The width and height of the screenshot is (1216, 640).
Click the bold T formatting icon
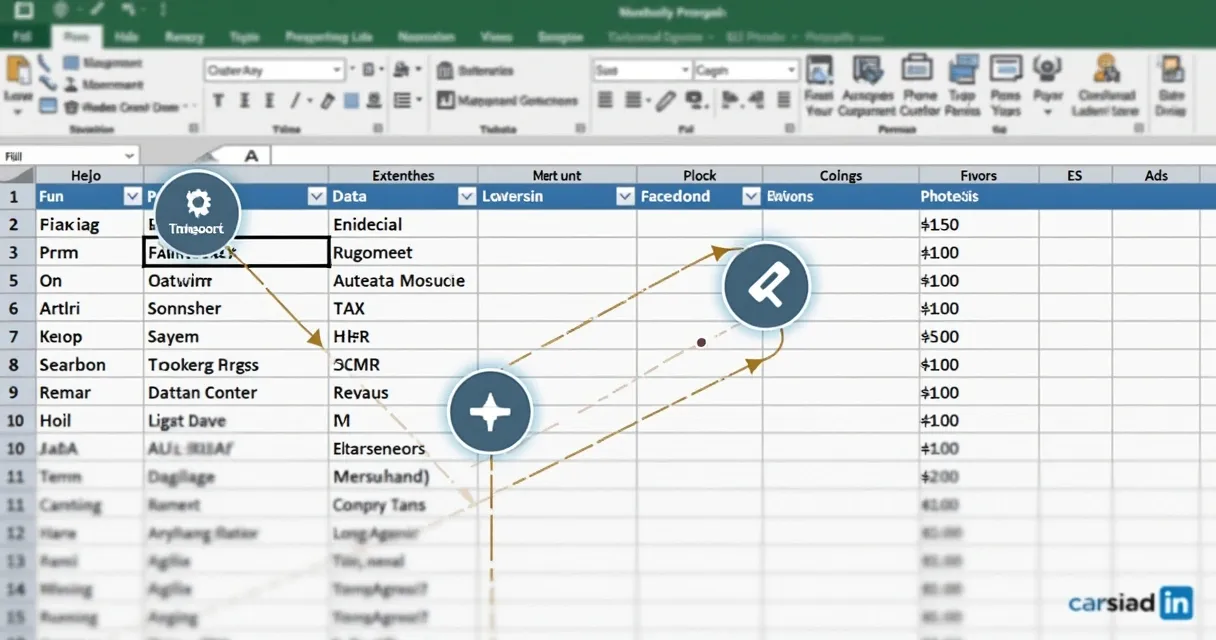click(218, 101)
